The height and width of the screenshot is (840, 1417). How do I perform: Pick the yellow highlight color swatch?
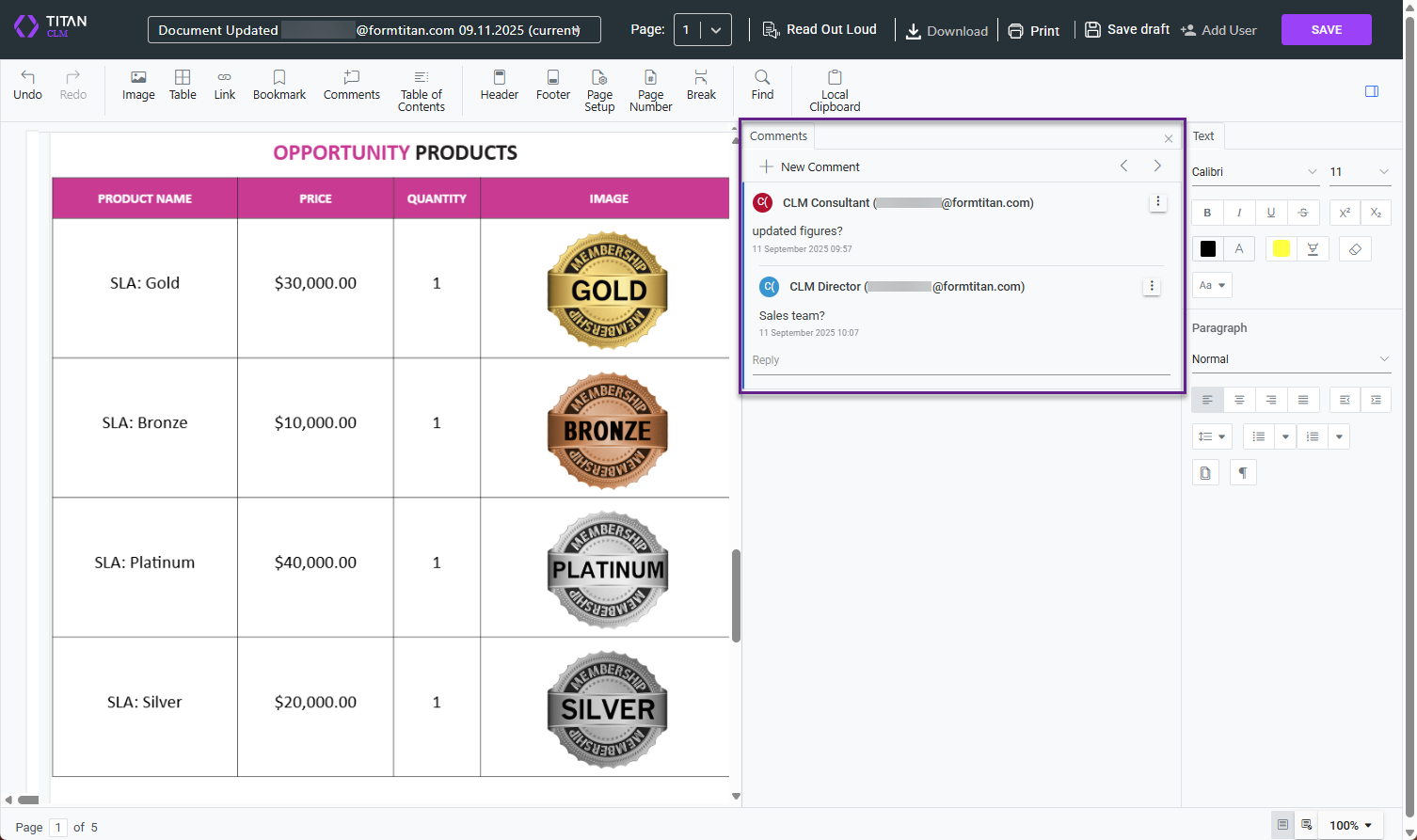(1280, 248)
